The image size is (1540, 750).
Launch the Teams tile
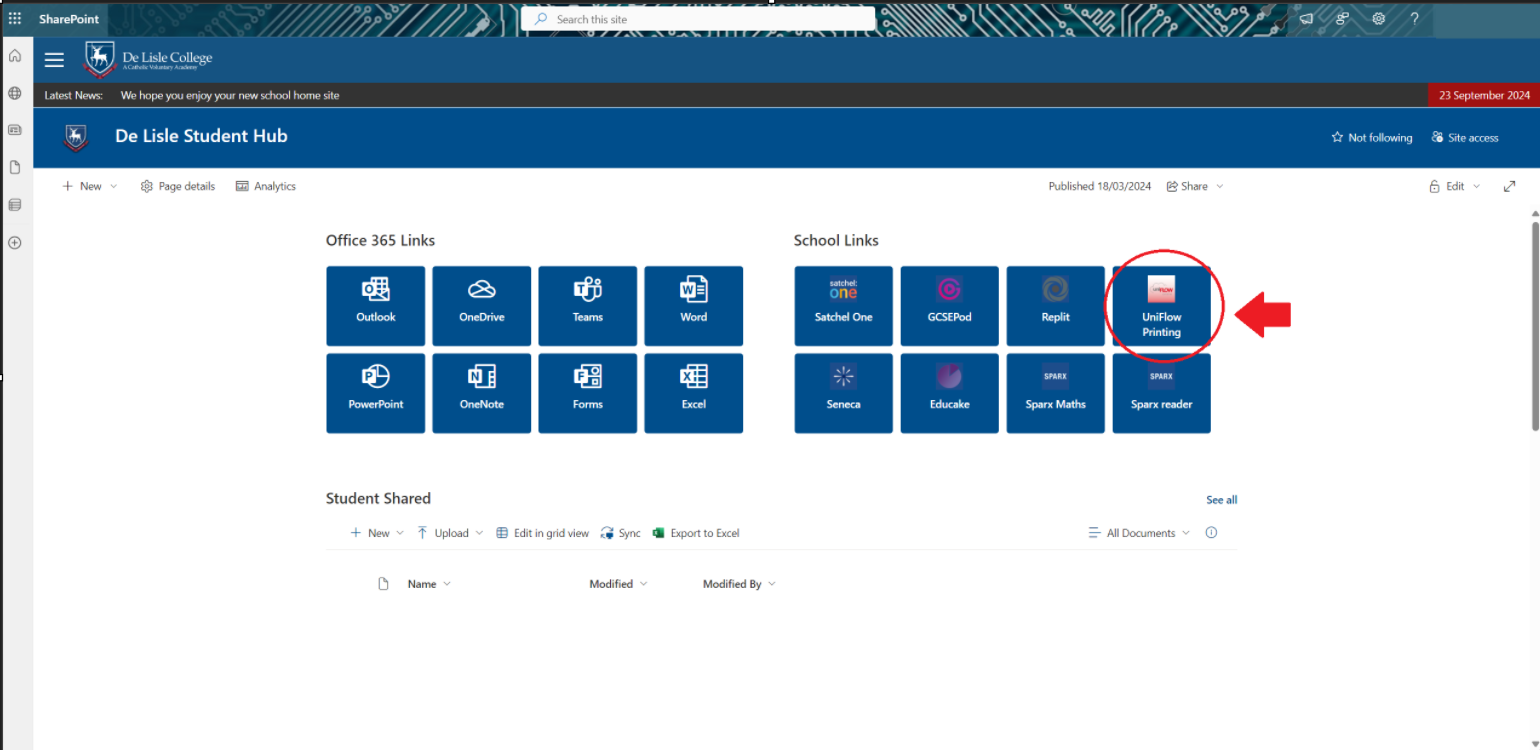pos(588,306)
